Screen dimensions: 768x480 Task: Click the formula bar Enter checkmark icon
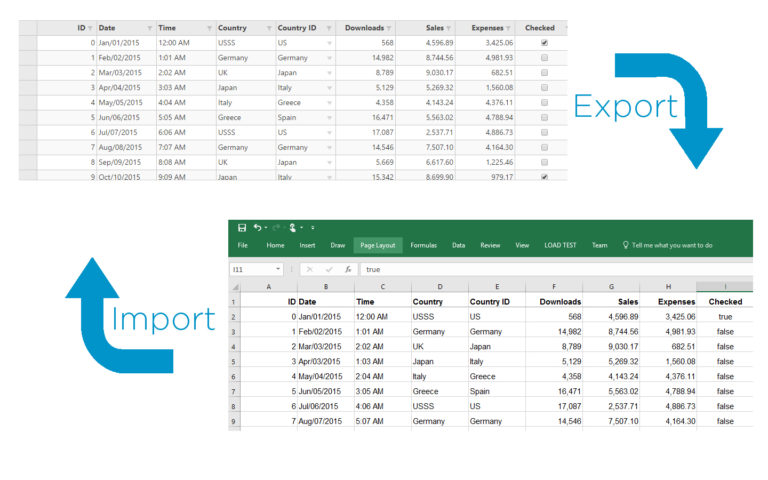click(x=328, y=269)
